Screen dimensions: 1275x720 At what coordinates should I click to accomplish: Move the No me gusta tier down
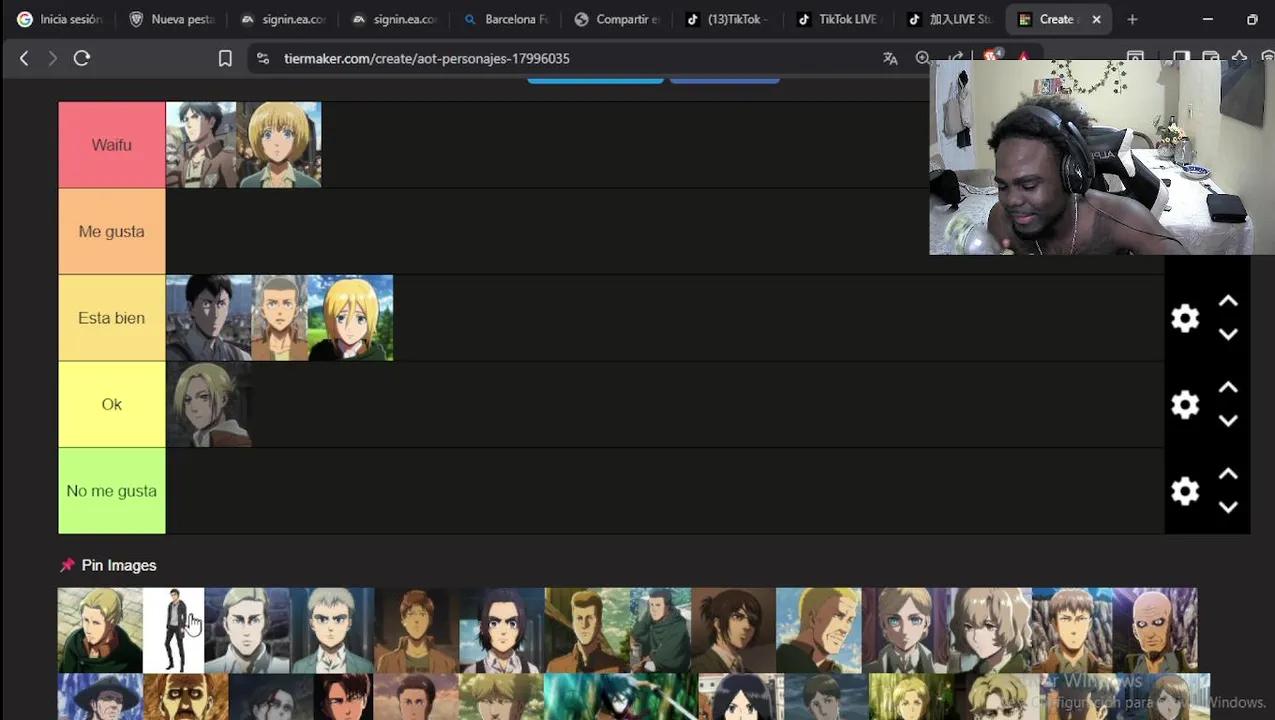pos(1228,507)
